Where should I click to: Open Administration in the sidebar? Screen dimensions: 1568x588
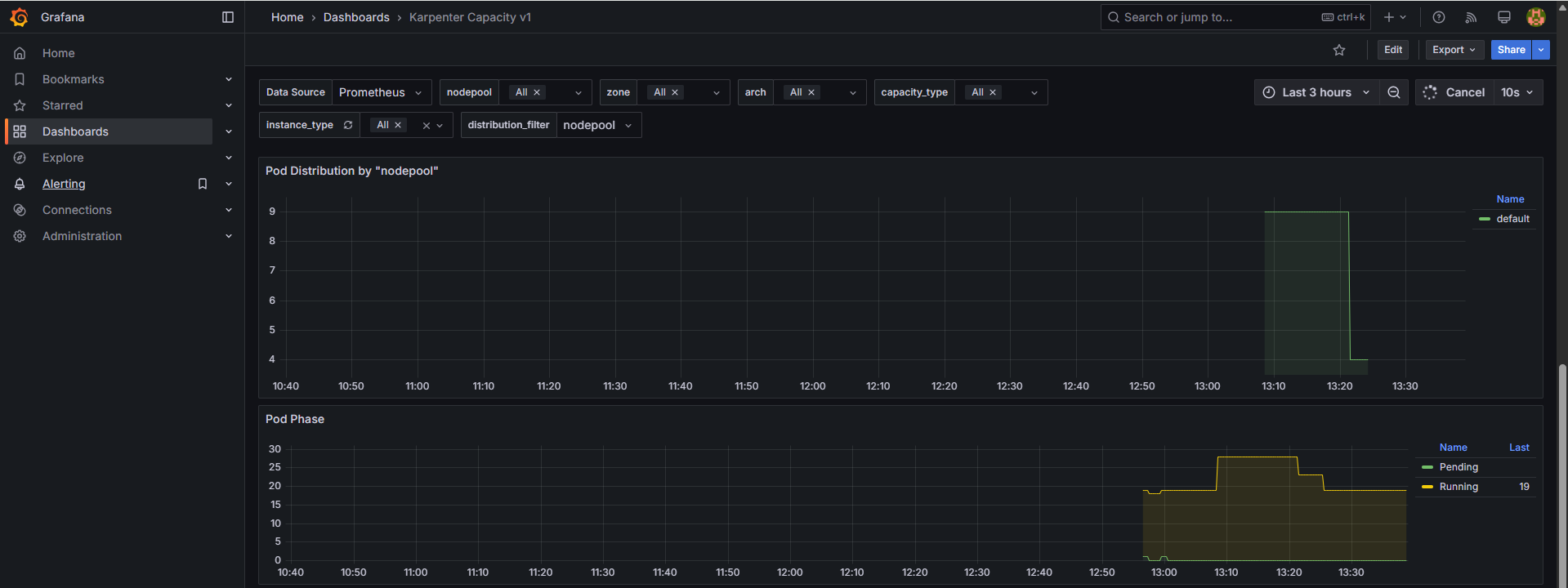point(82,236)
